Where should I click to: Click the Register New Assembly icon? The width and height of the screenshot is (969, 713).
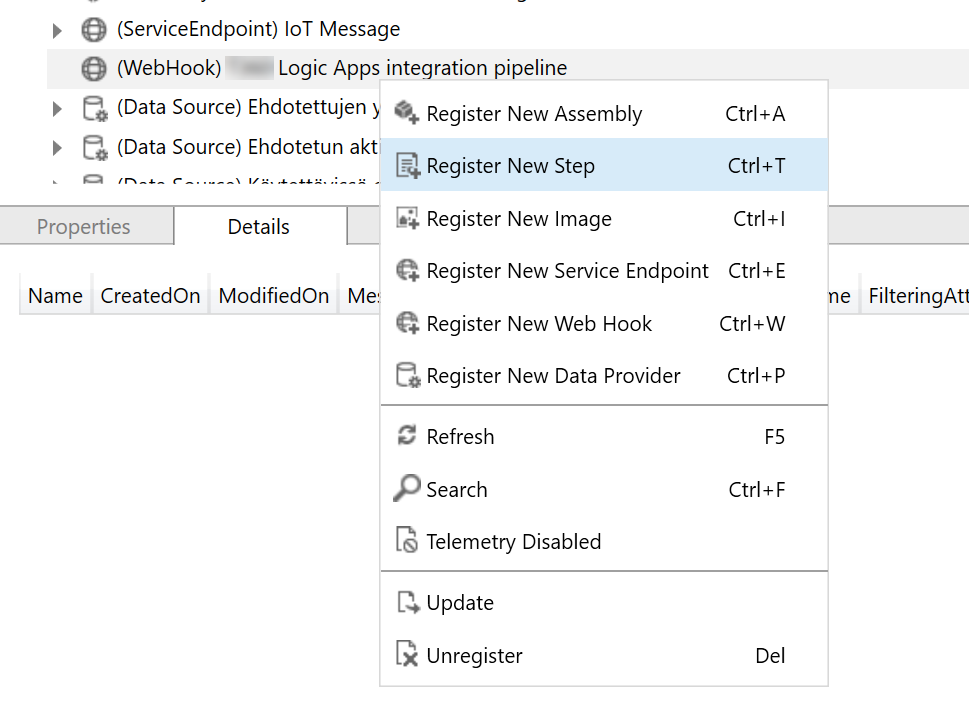(x=407, y=113)
